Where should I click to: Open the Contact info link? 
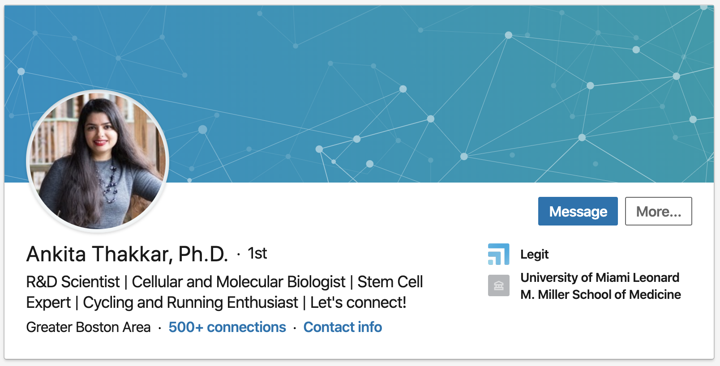coord(343,327)
